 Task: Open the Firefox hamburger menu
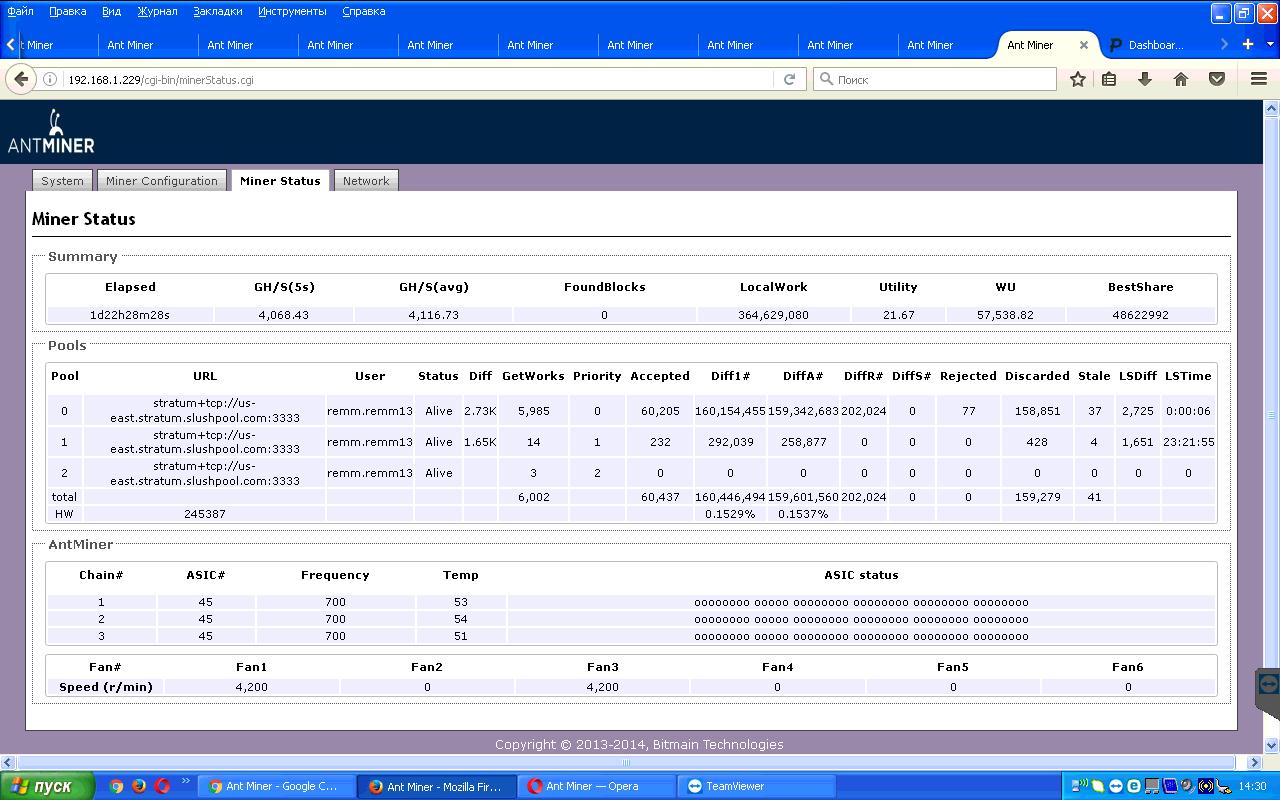click(x=1259, y=79)
